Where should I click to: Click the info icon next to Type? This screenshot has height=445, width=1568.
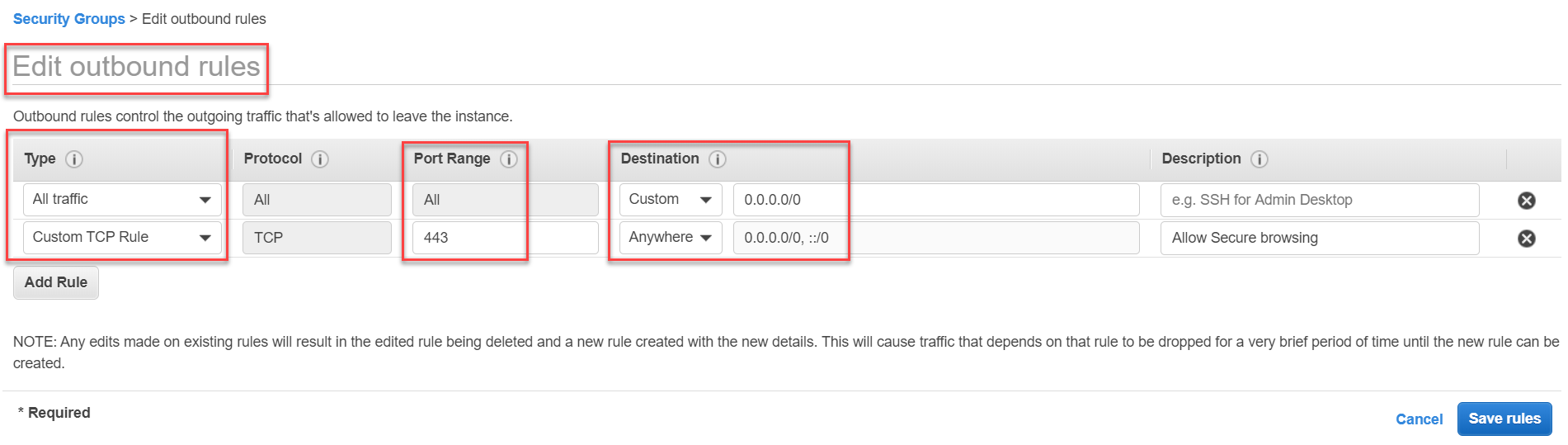coord(74,159)
